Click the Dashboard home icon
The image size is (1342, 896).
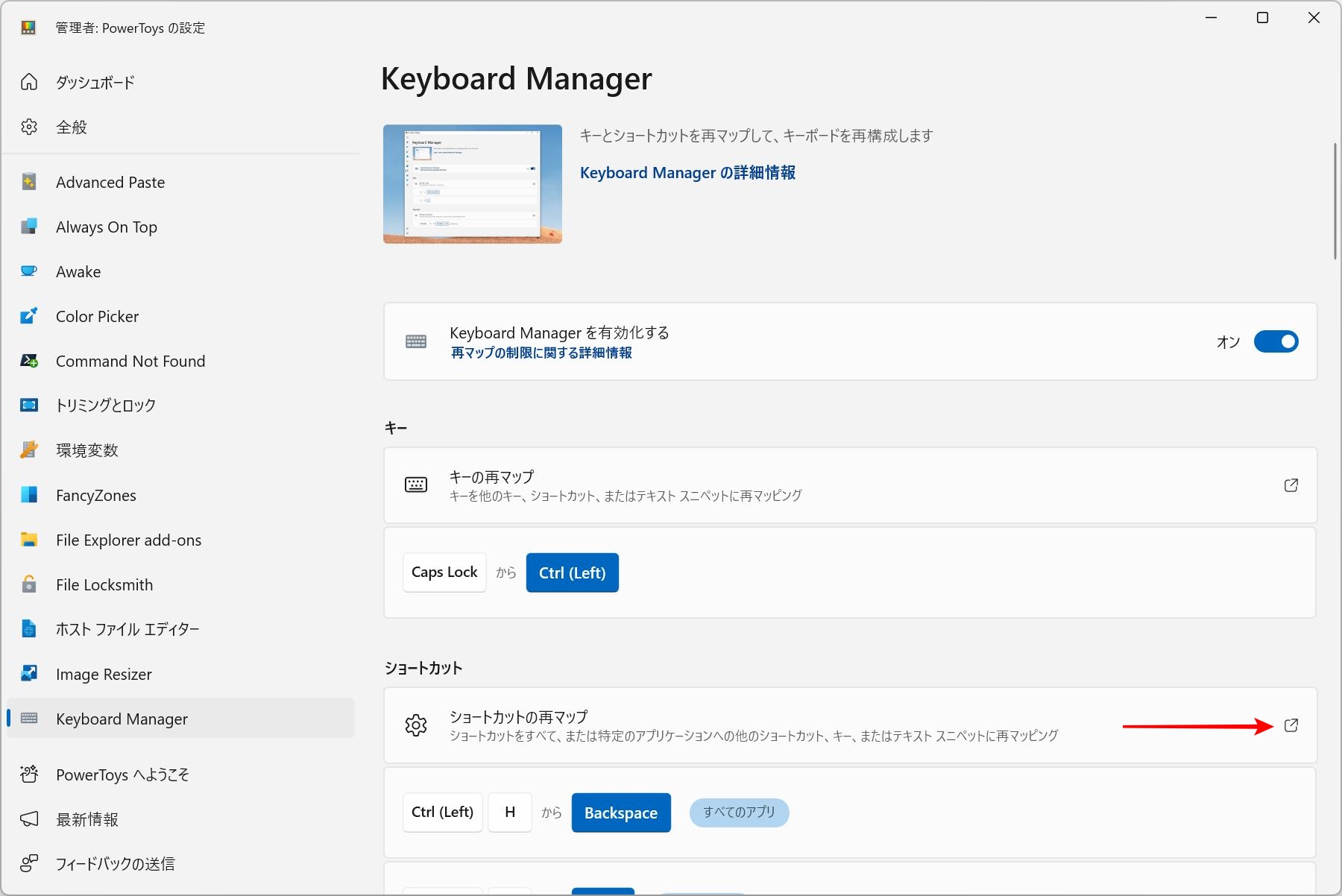coord(29,82)
